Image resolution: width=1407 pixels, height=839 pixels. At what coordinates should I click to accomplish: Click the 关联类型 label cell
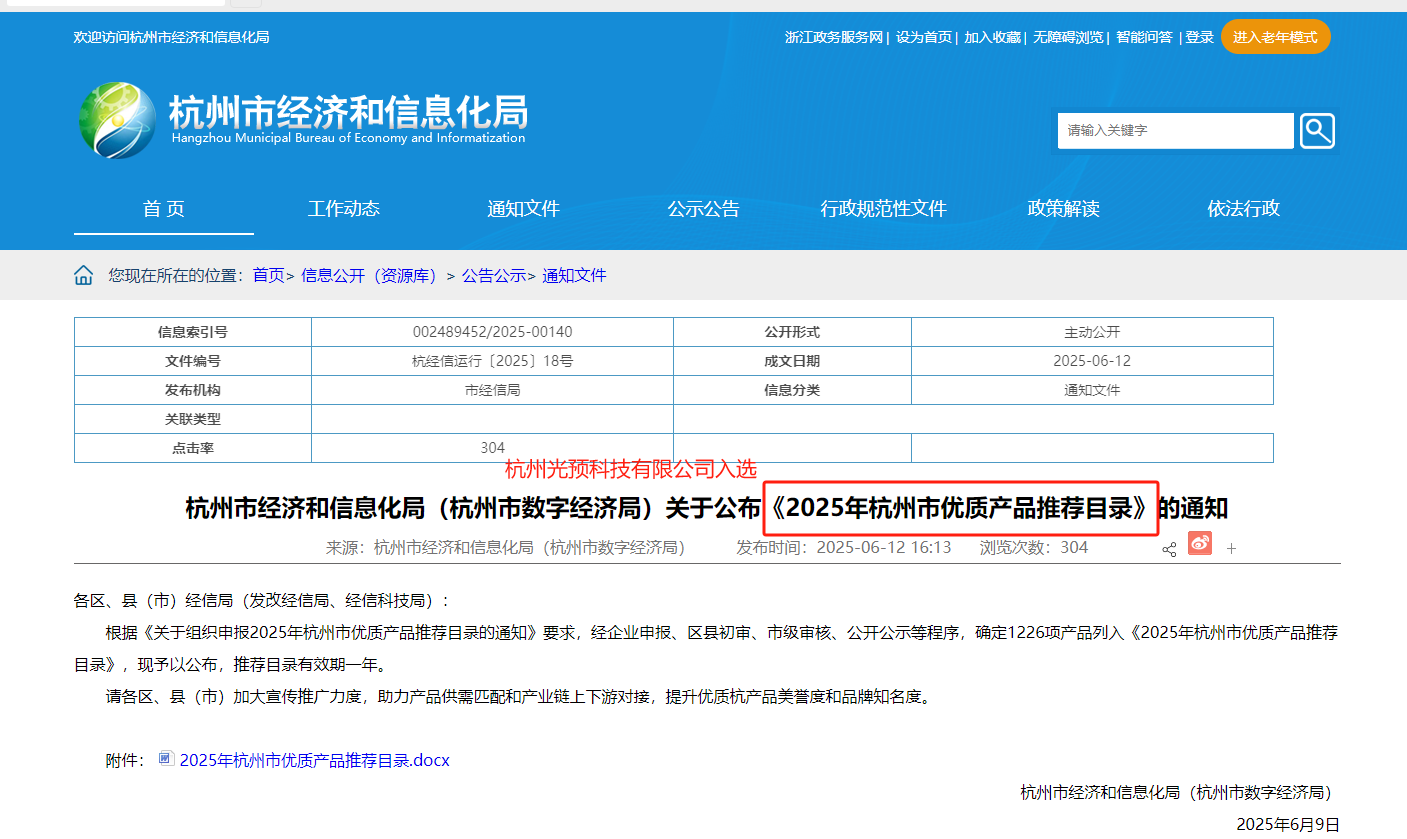tap(193, 419)
